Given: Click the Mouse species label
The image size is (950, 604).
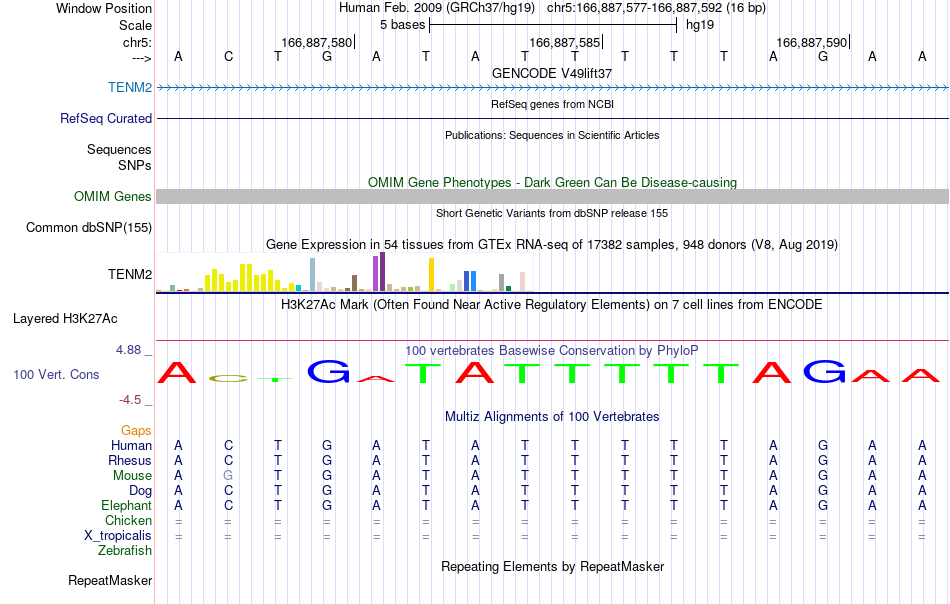Looking at the screenshot, I should pyautogui.click(x=132, y=476).
